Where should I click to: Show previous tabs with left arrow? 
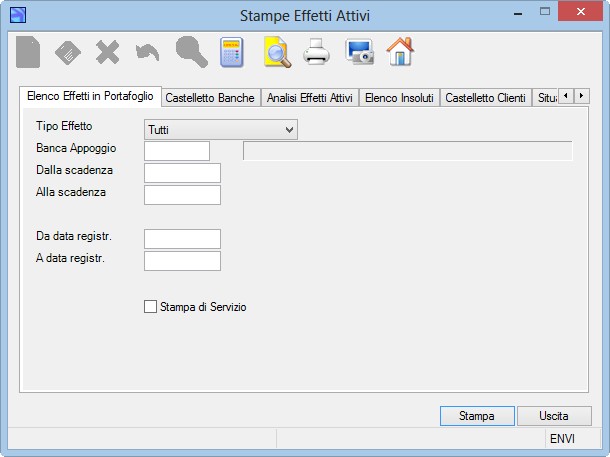(566, 96)
